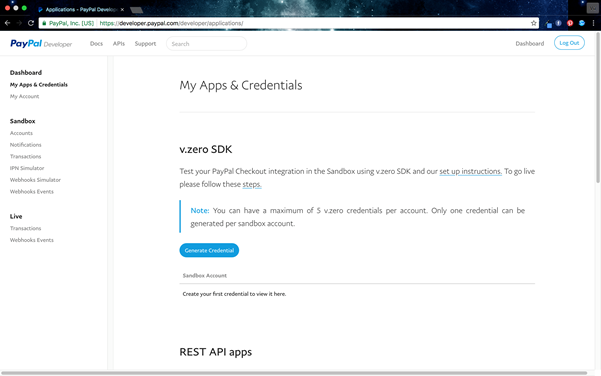601x376 pixels.
Task: Open Sandbox Accounts in sidebar
Action: click(x=21, y=133)
